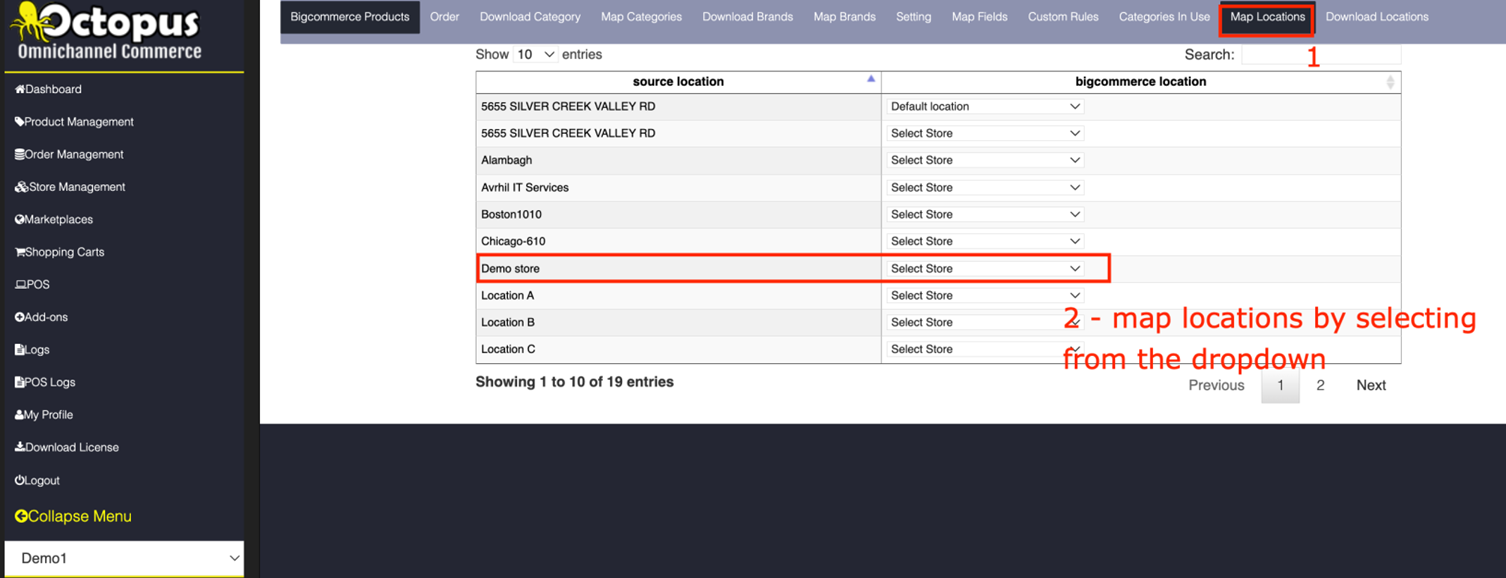Sort by bigcommerce location column arrows
Image resolution: width=1506 pixels, height=578 pixels.
[1390, 82]
